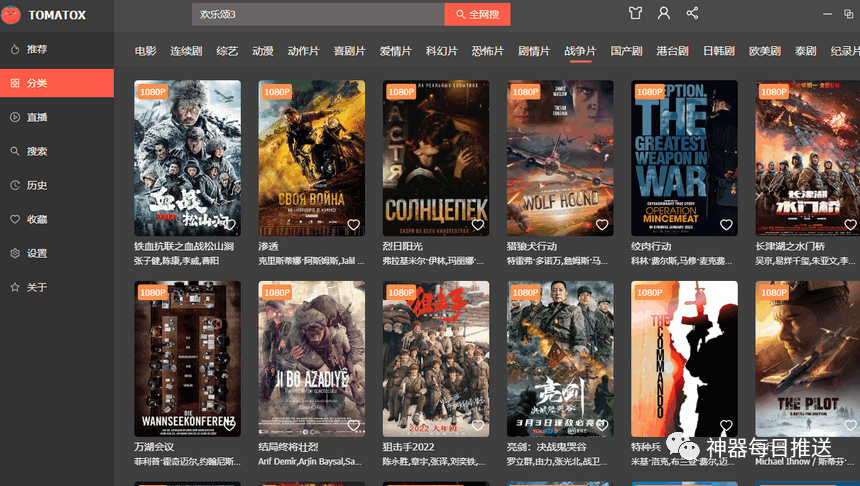Open the 渗透 movie poster
860x486 pixels.
point(312,158)
